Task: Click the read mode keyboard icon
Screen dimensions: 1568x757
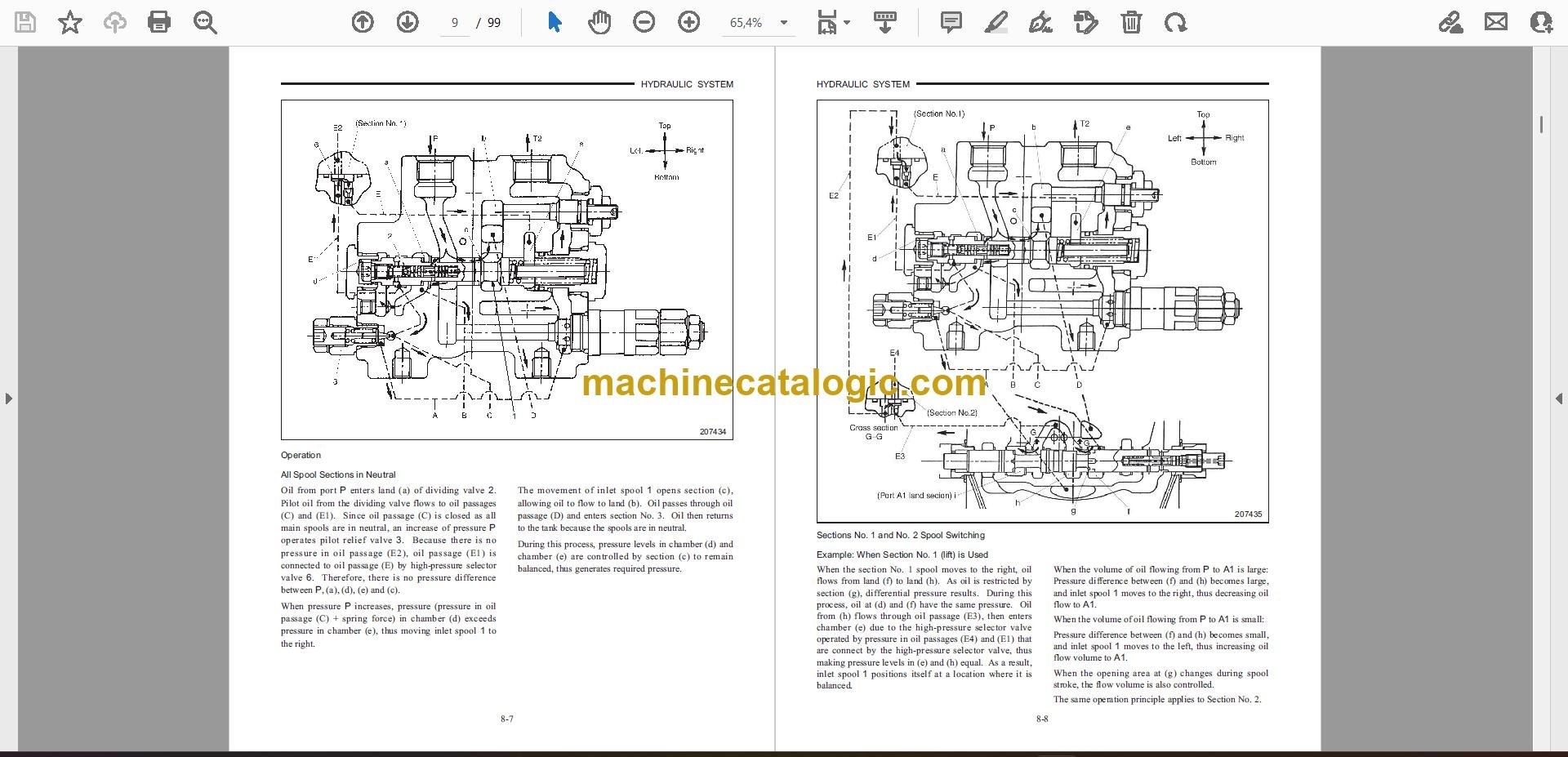Action: [x=885, y=22]
